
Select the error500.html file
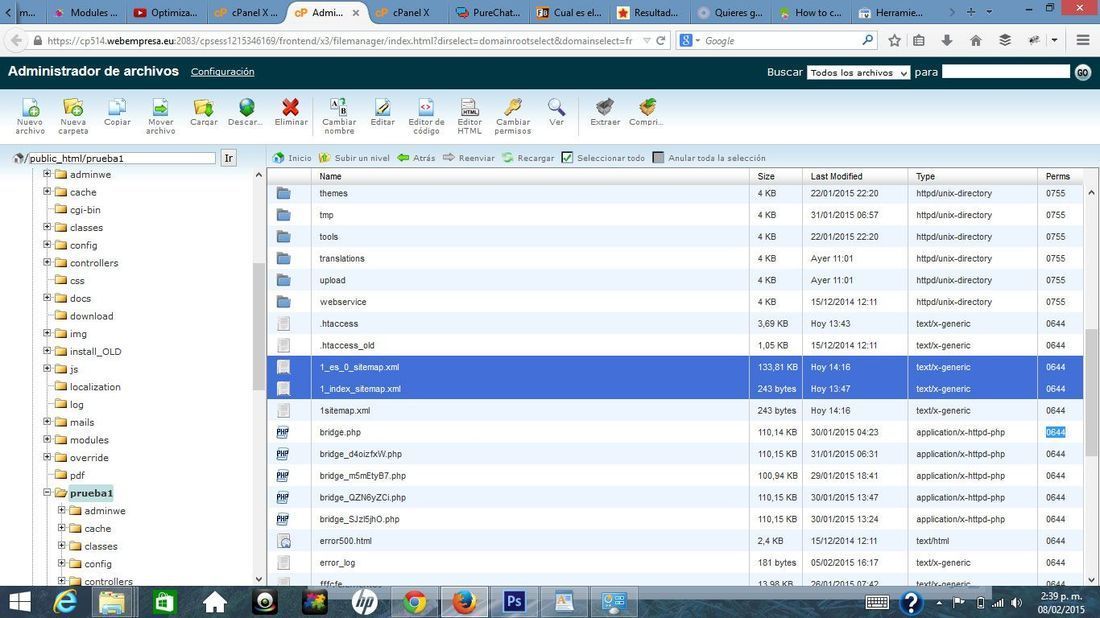(x=676, y=541)
